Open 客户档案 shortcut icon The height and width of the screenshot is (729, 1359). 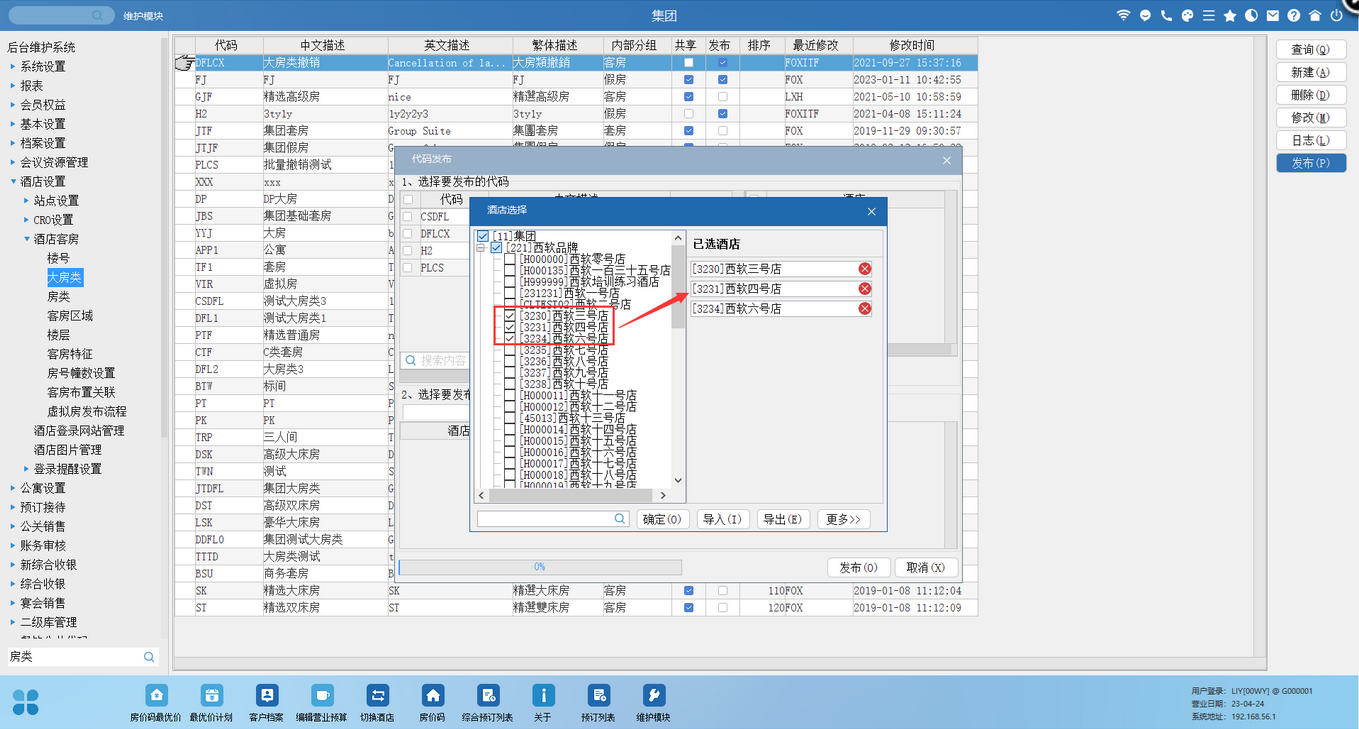click(266, 696)
